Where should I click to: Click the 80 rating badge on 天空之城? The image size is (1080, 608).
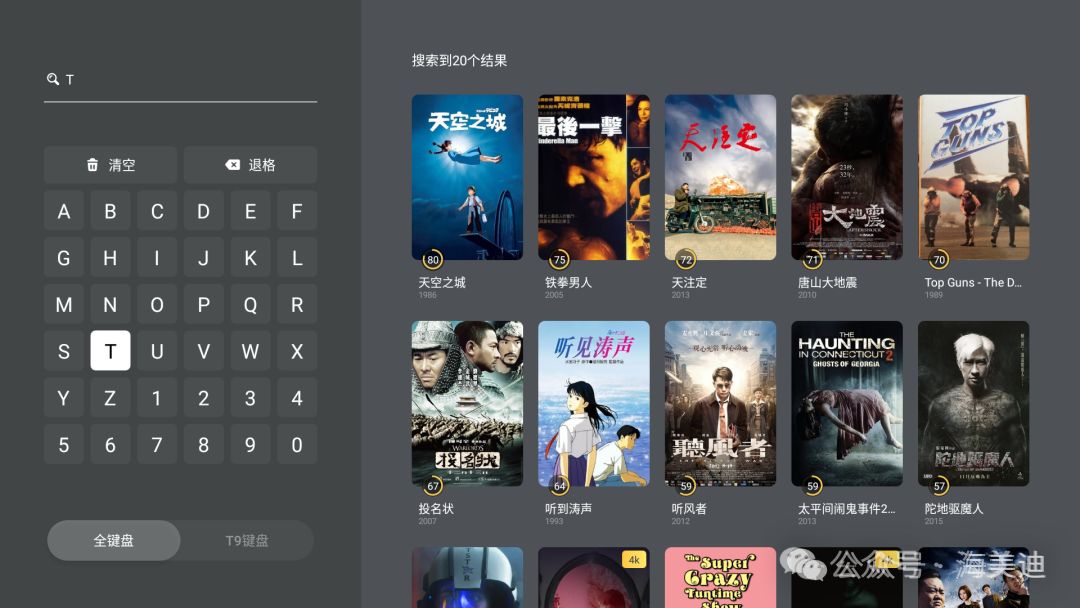pos(433,260)
